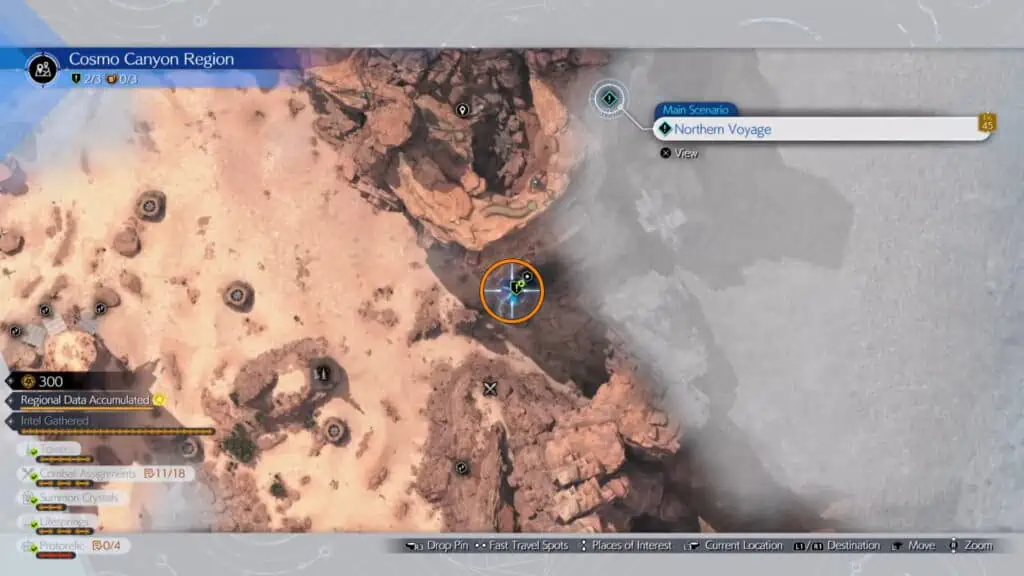This screenshot has width=1024, height=576.
Task: Select the Main Scenario diamond map marker
Action: point(609,99)
